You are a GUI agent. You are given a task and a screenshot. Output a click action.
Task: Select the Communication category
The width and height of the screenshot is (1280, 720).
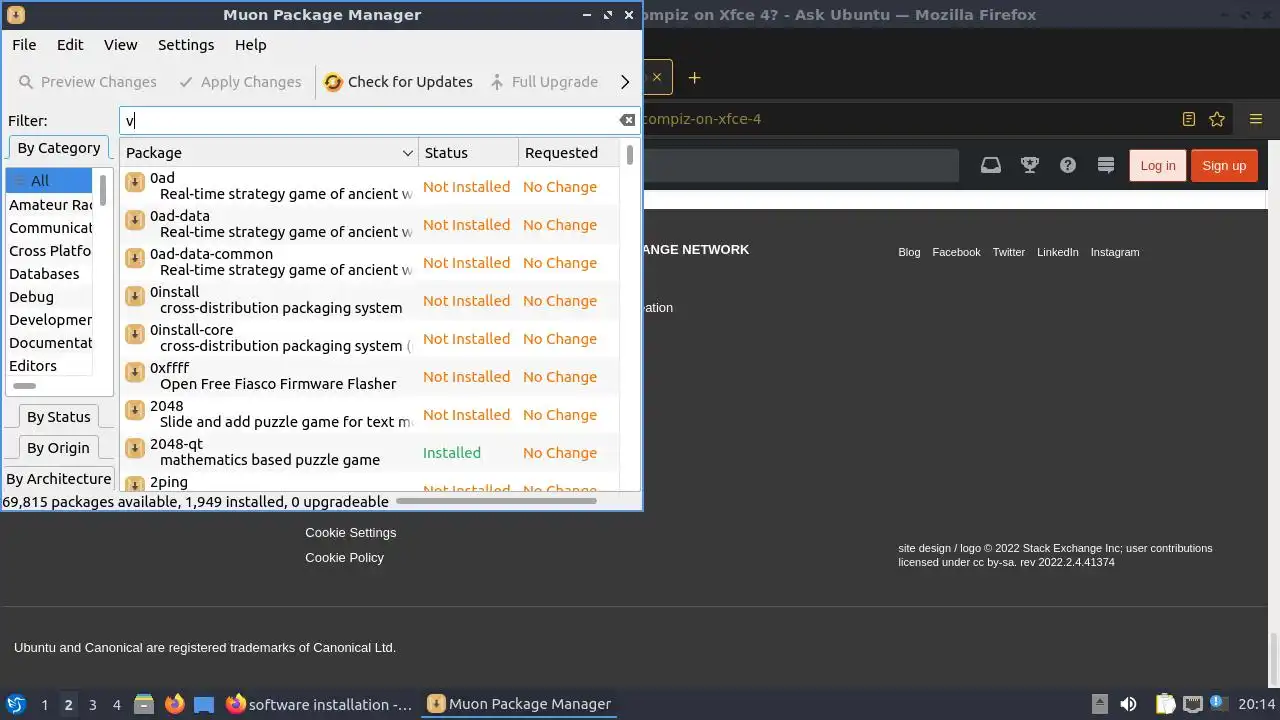click(x=49, y=228)
